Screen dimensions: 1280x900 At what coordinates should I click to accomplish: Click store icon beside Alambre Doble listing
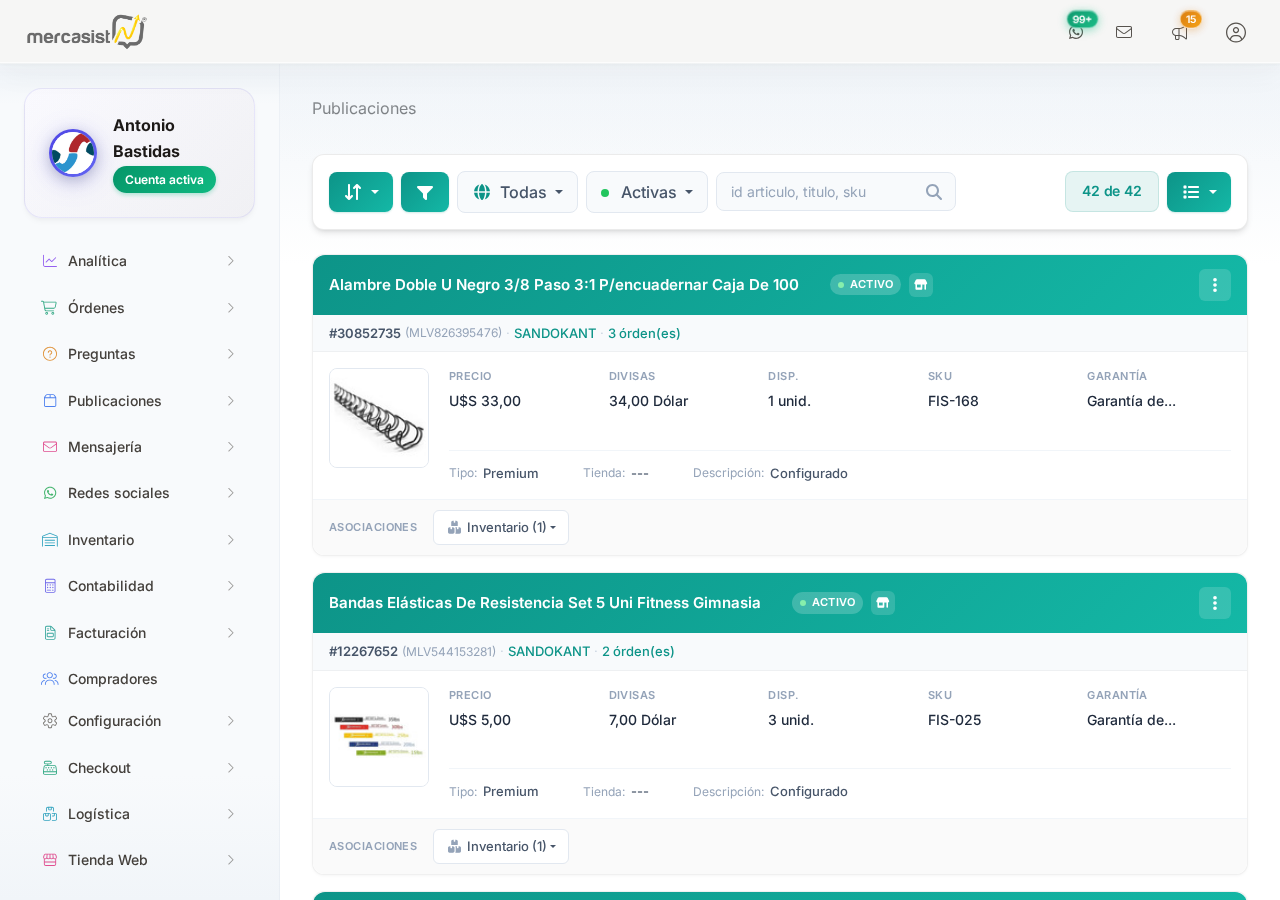921,285
